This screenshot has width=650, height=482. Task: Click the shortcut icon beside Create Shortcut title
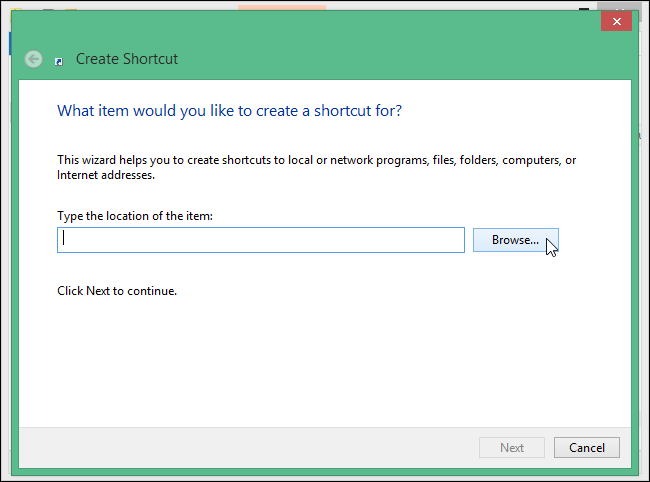tap(59, 61)
